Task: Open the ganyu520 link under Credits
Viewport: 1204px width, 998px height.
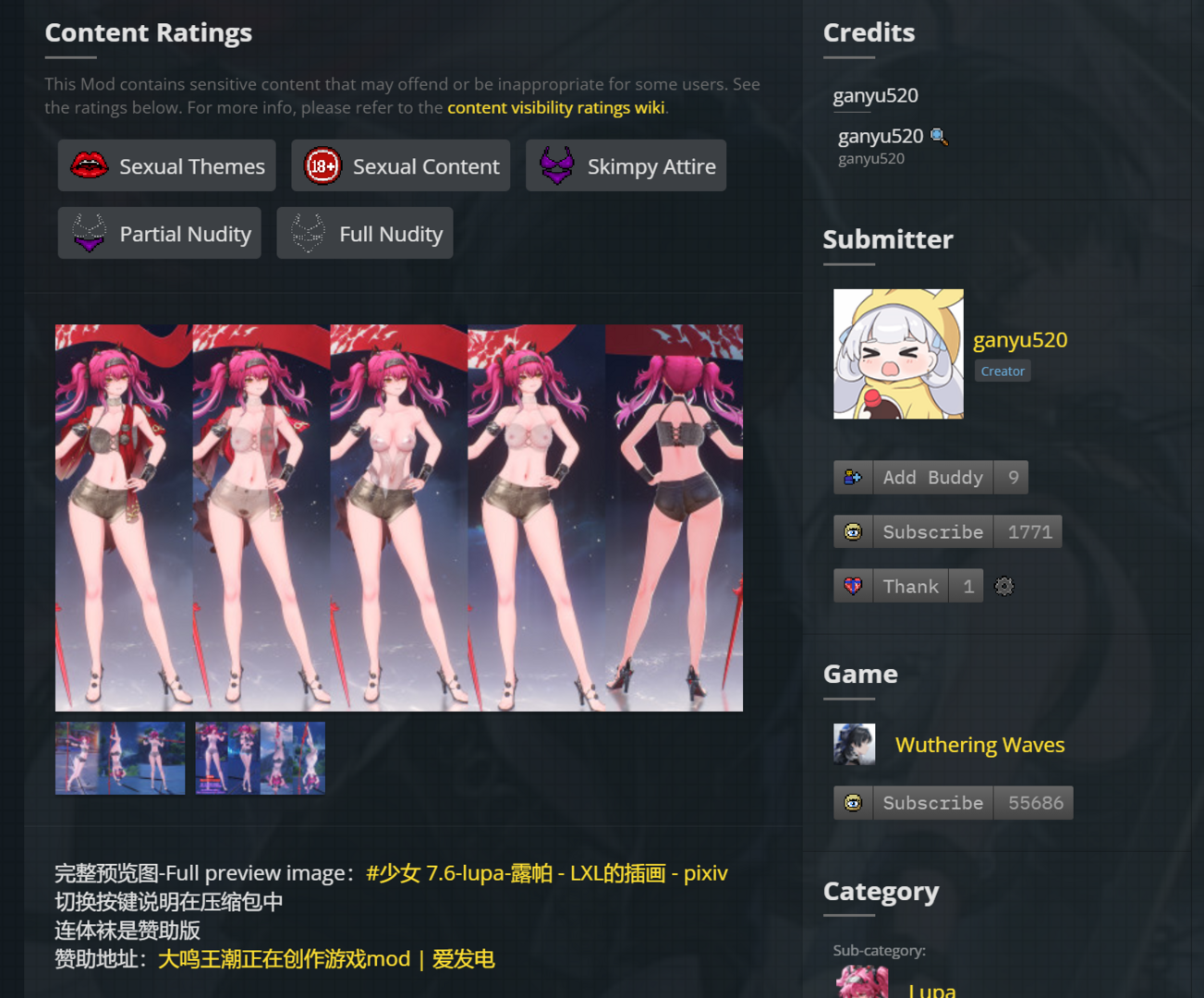Action: [x=875, y=95]
